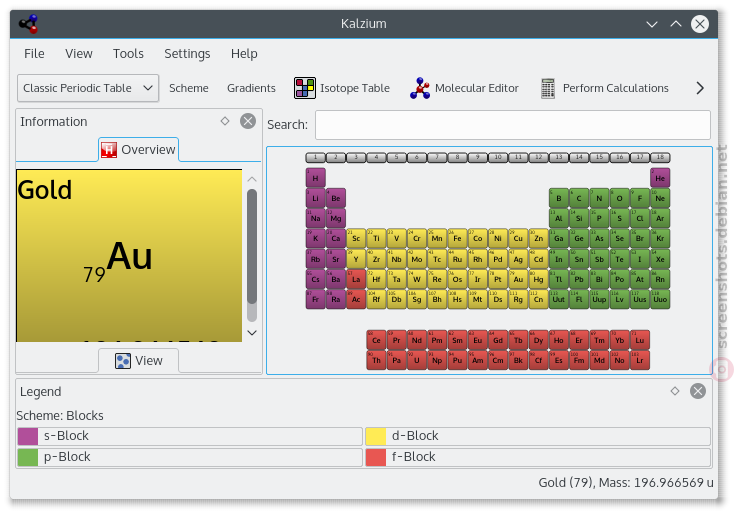Select the Cerium (Ce) element tile

click(376, 340)
